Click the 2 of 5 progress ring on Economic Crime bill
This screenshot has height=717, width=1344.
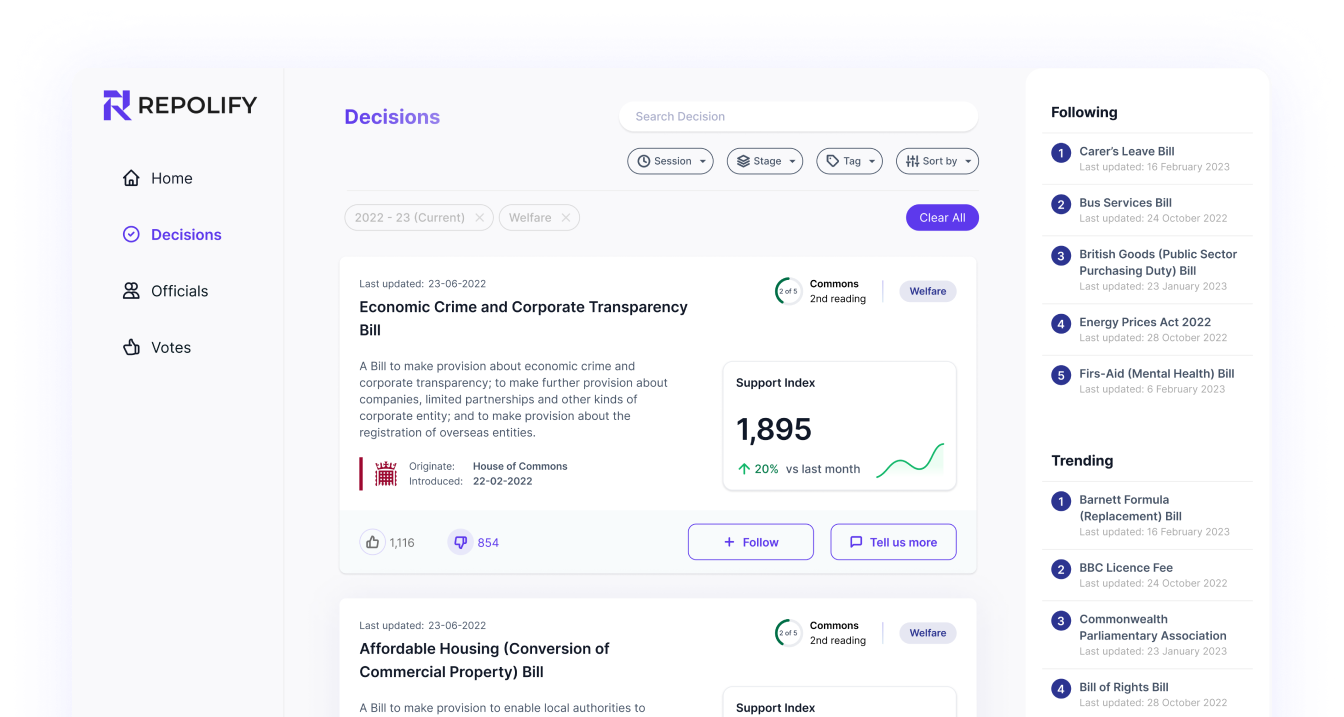click(x=788, y=291)
